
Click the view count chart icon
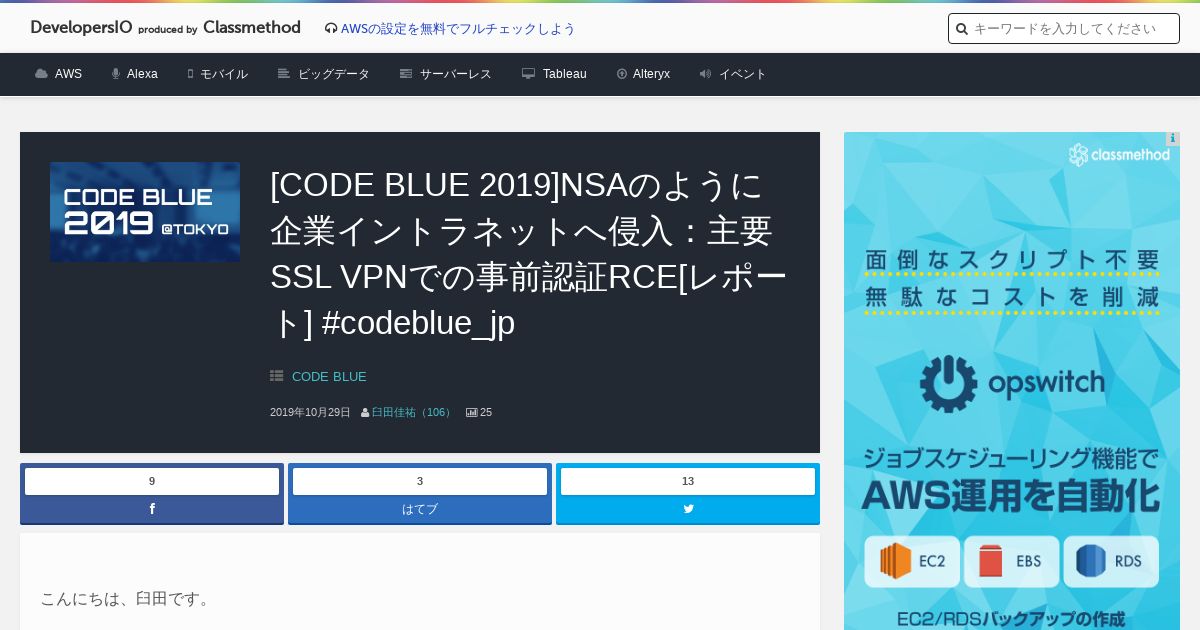pos(472,412)
